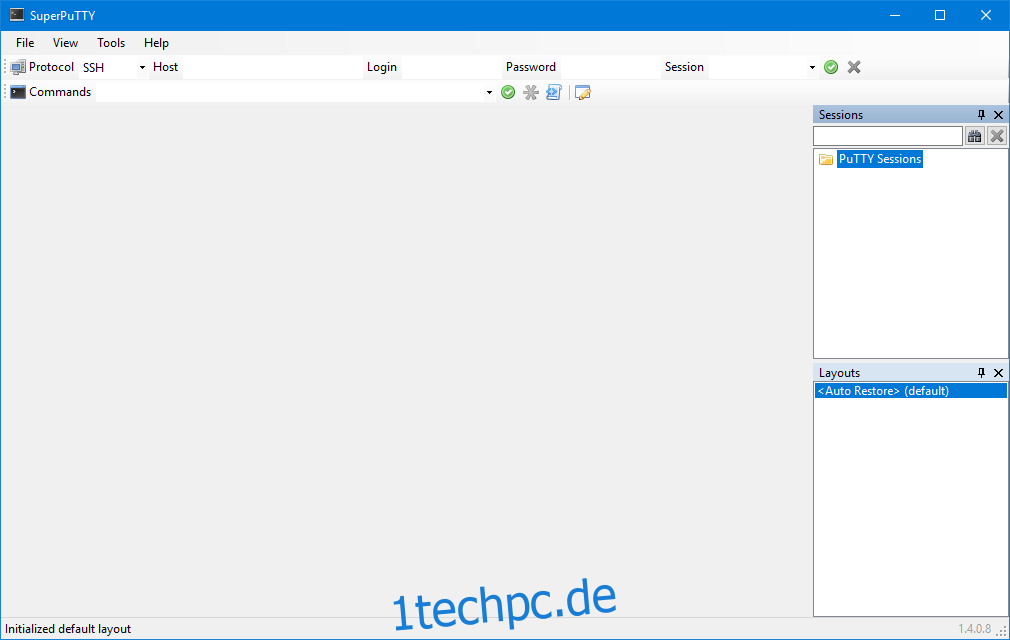Screen dimensions: 1010x640
Task: Close the Layouts panel
Action: pyautogui.click(x=998, y=373)
